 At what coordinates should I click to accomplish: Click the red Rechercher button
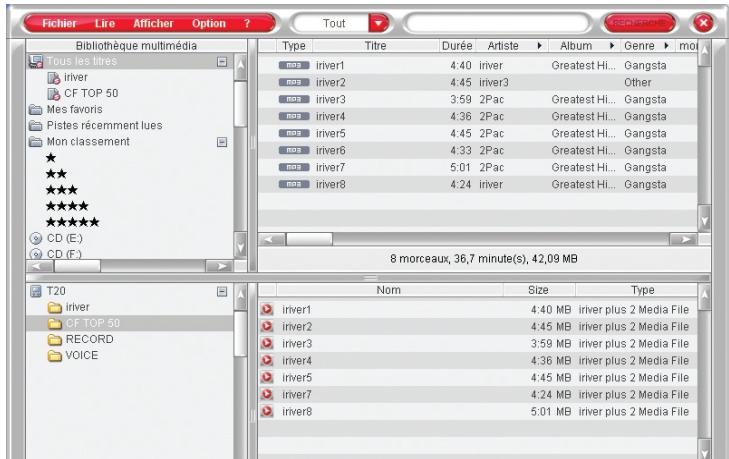pos(639,23)
